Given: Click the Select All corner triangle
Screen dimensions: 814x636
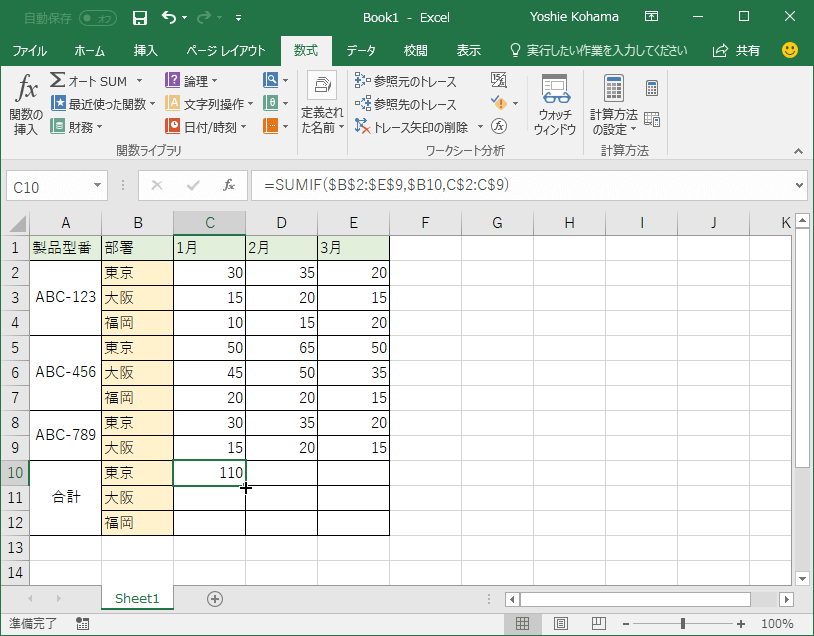Looking at the screenshot, I should 17,224.
